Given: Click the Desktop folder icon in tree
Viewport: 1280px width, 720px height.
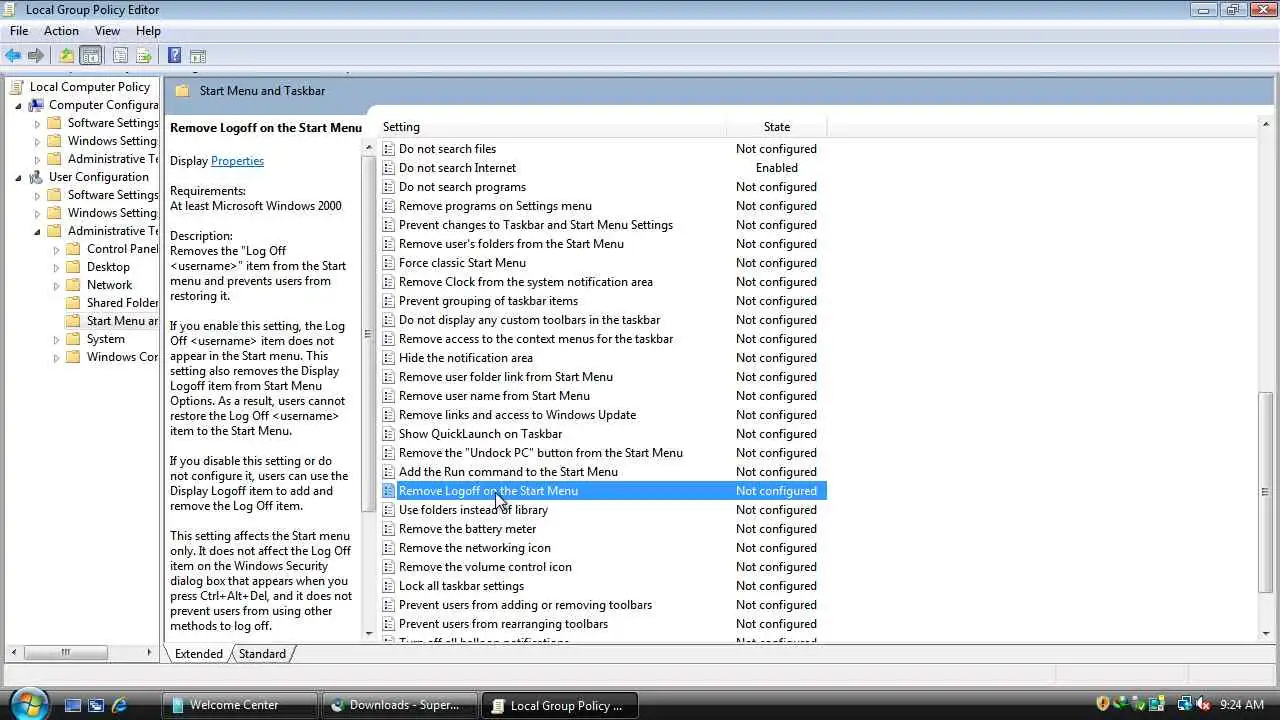Looking at the screenshot, I should point(73,267).
